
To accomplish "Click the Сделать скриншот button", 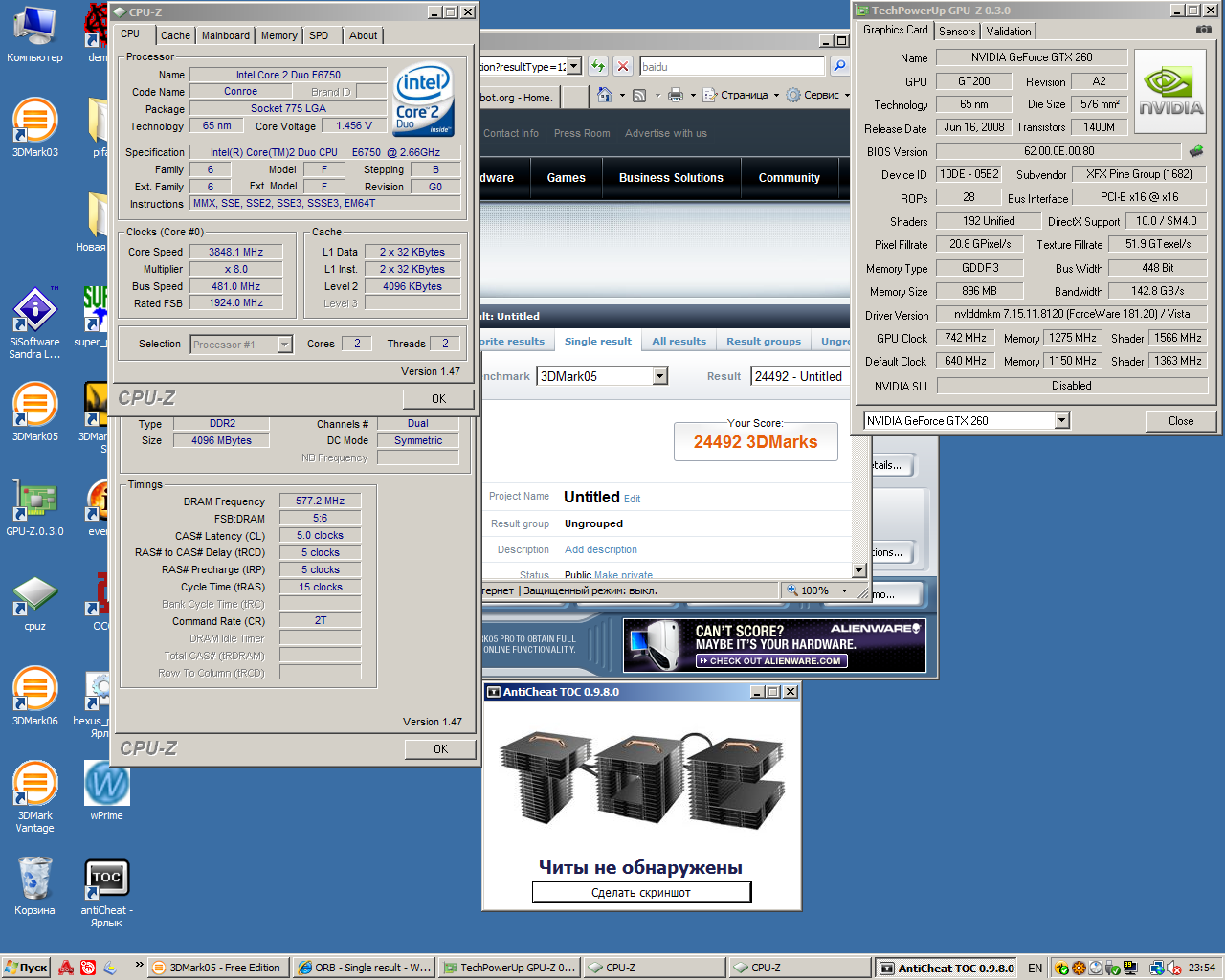I will [x=641, y=892].
